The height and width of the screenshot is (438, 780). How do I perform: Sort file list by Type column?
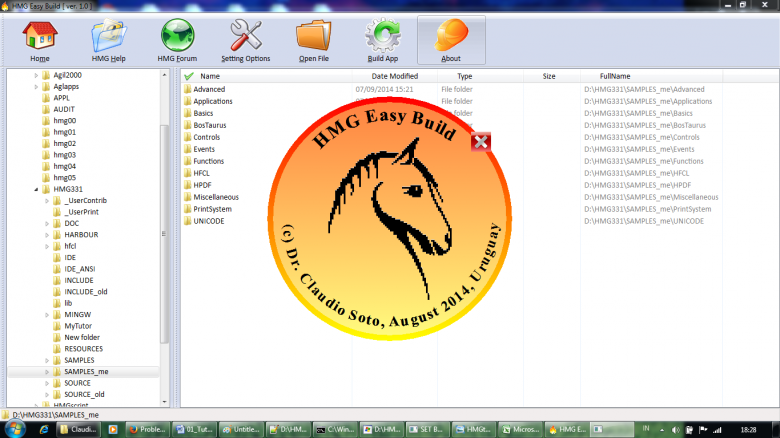465,76
